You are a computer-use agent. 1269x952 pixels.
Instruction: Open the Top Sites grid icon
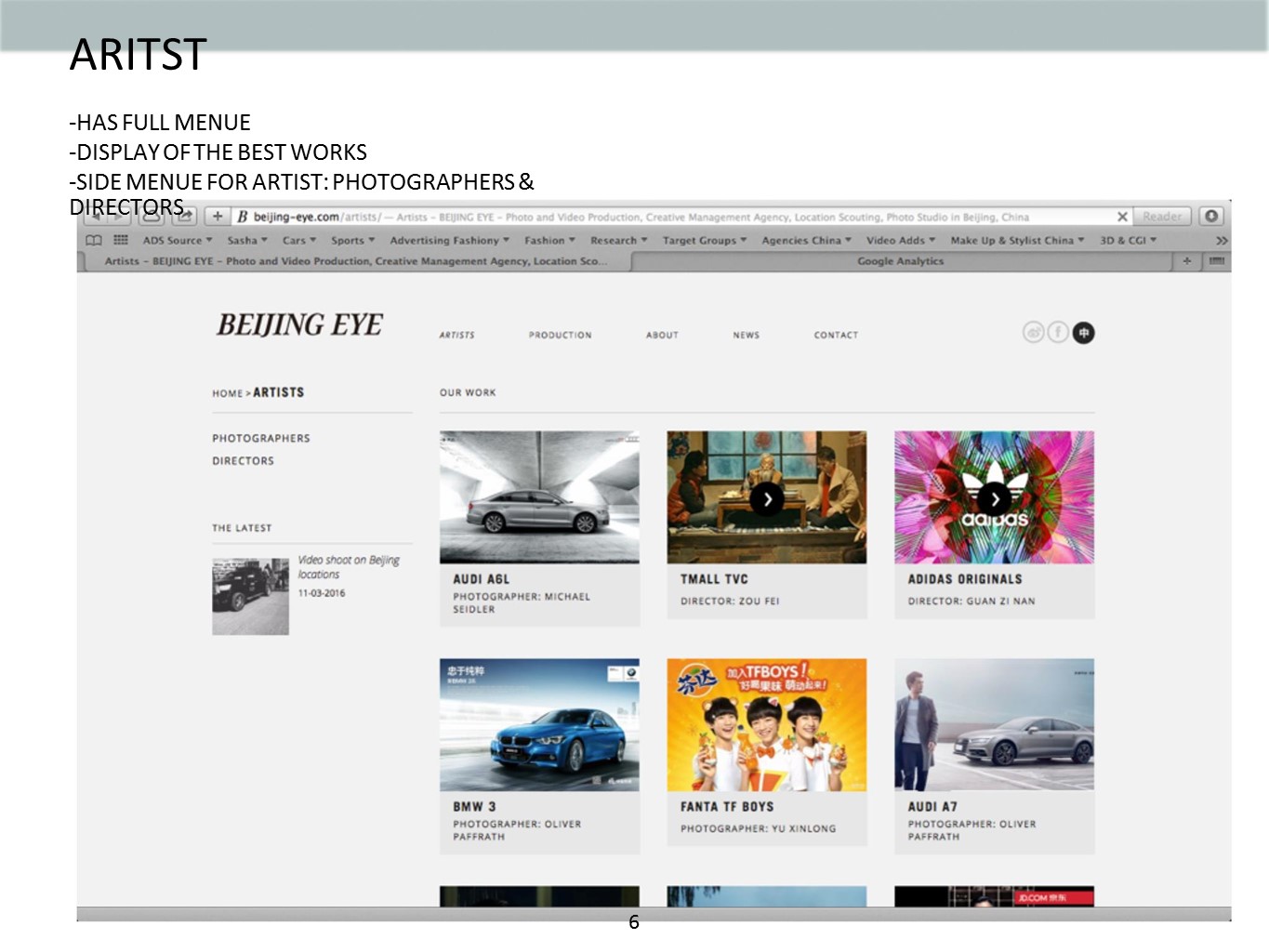(121, 240)
